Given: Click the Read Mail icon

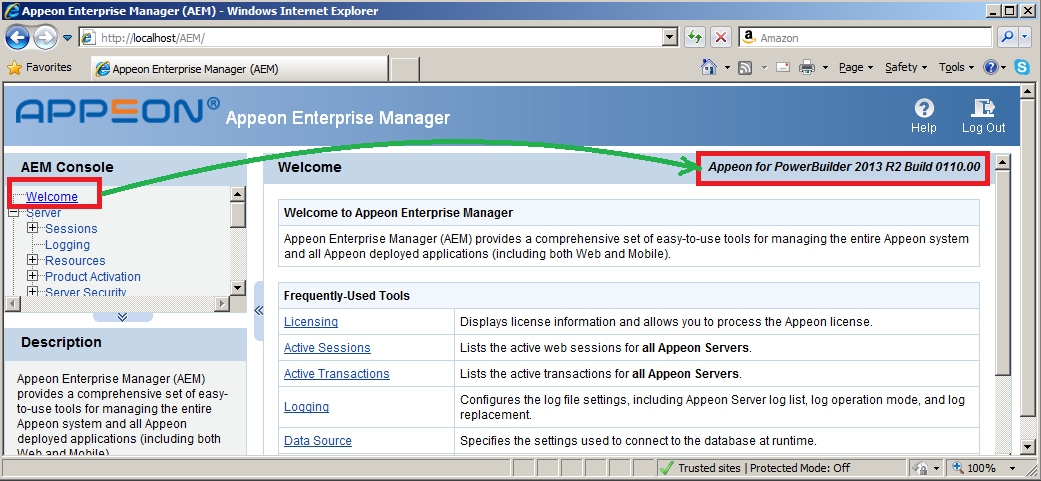Looking at the screenshot, I should 783,67.
